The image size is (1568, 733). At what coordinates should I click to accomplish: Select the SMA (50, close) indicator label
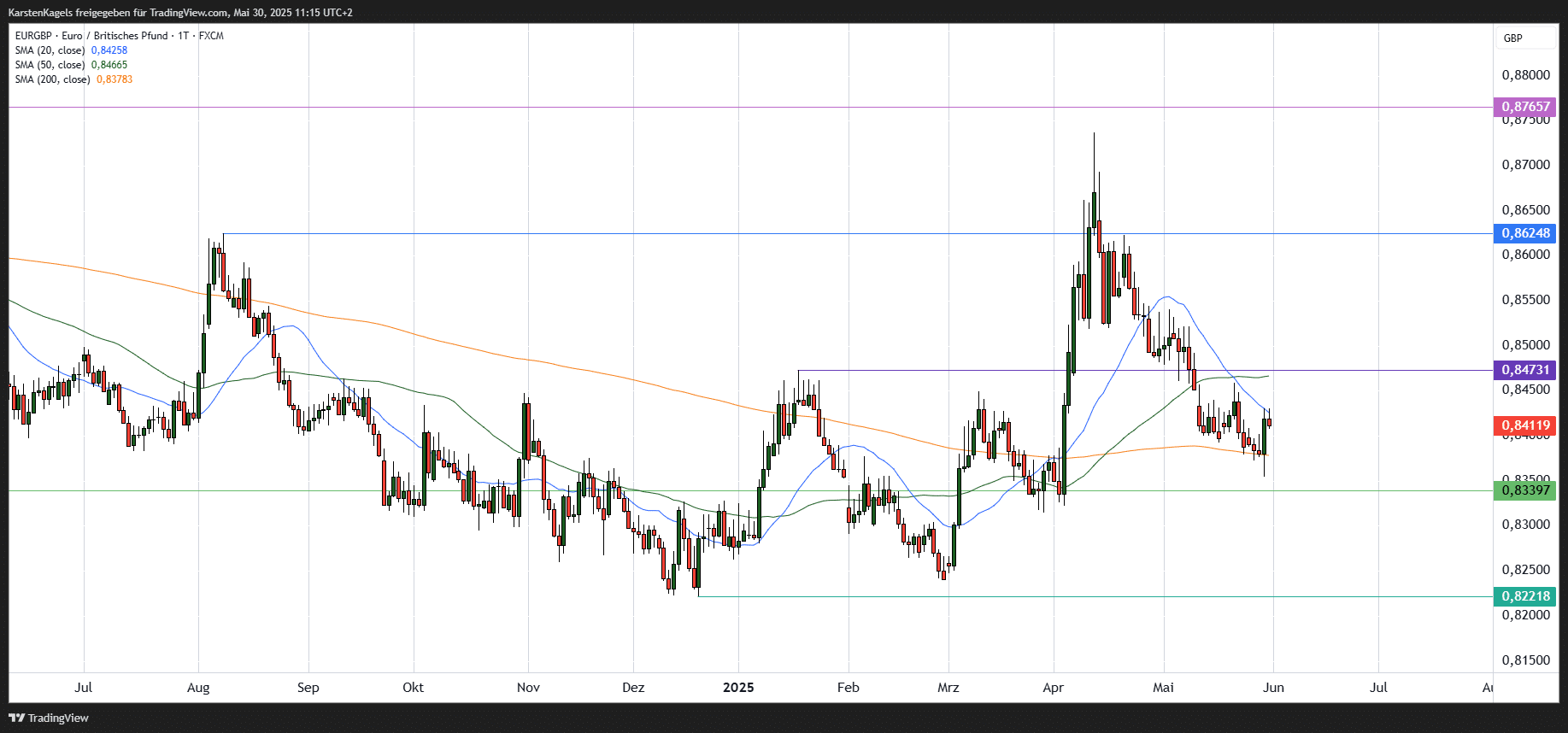[50, 65]
